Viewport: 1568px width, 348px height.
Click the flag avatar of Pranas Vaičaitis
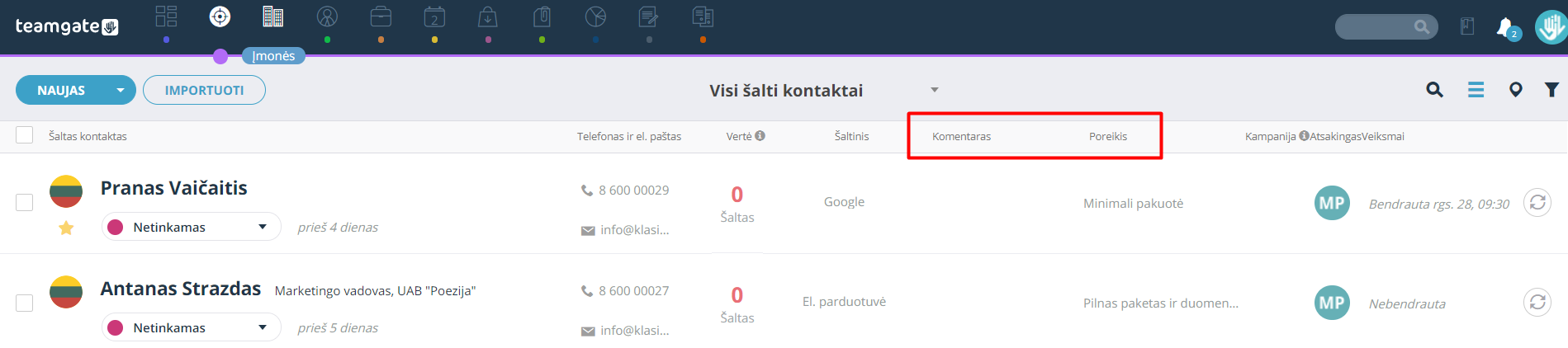66,191
